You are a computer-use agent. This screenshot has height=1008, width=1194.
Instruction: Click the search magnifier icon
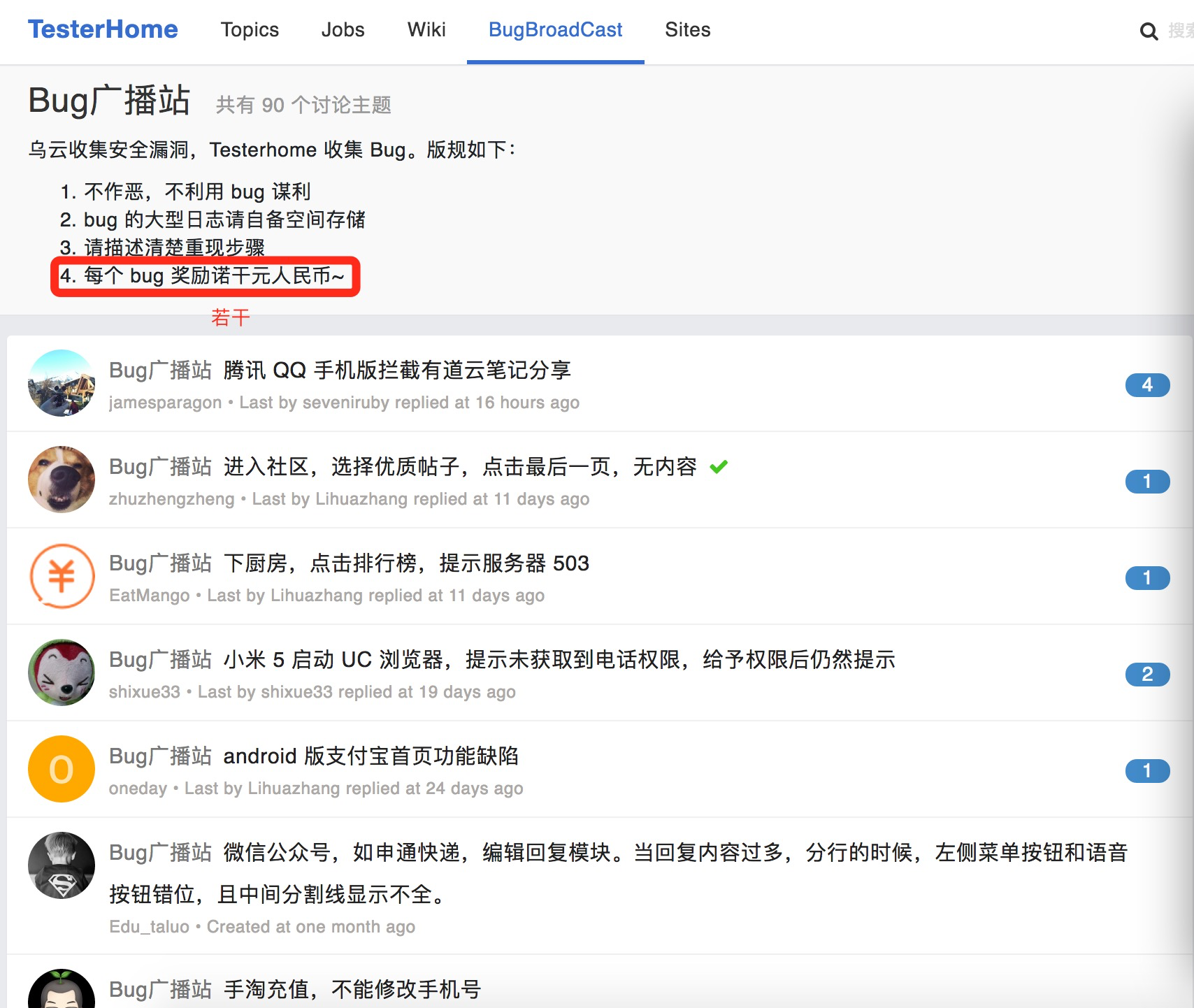[x=1149, y=31]
